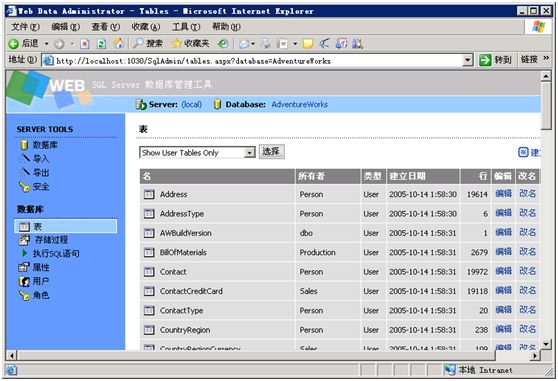The image size is (558, 381).
Task: Open 用户 (Users) in the sidebar
Action: point(41,281)
